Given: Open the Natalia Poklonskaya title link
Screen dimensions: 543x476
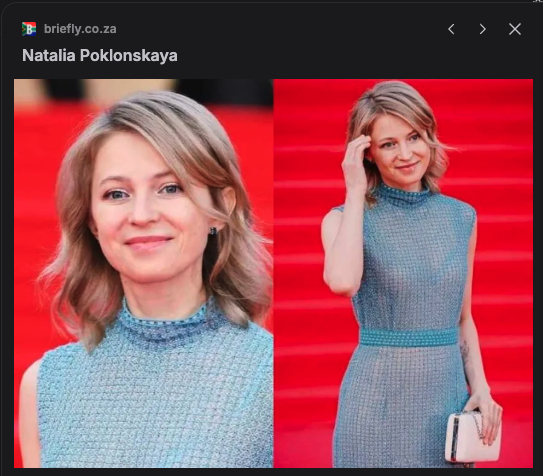Looking at the screenshot, I should 100,55.
